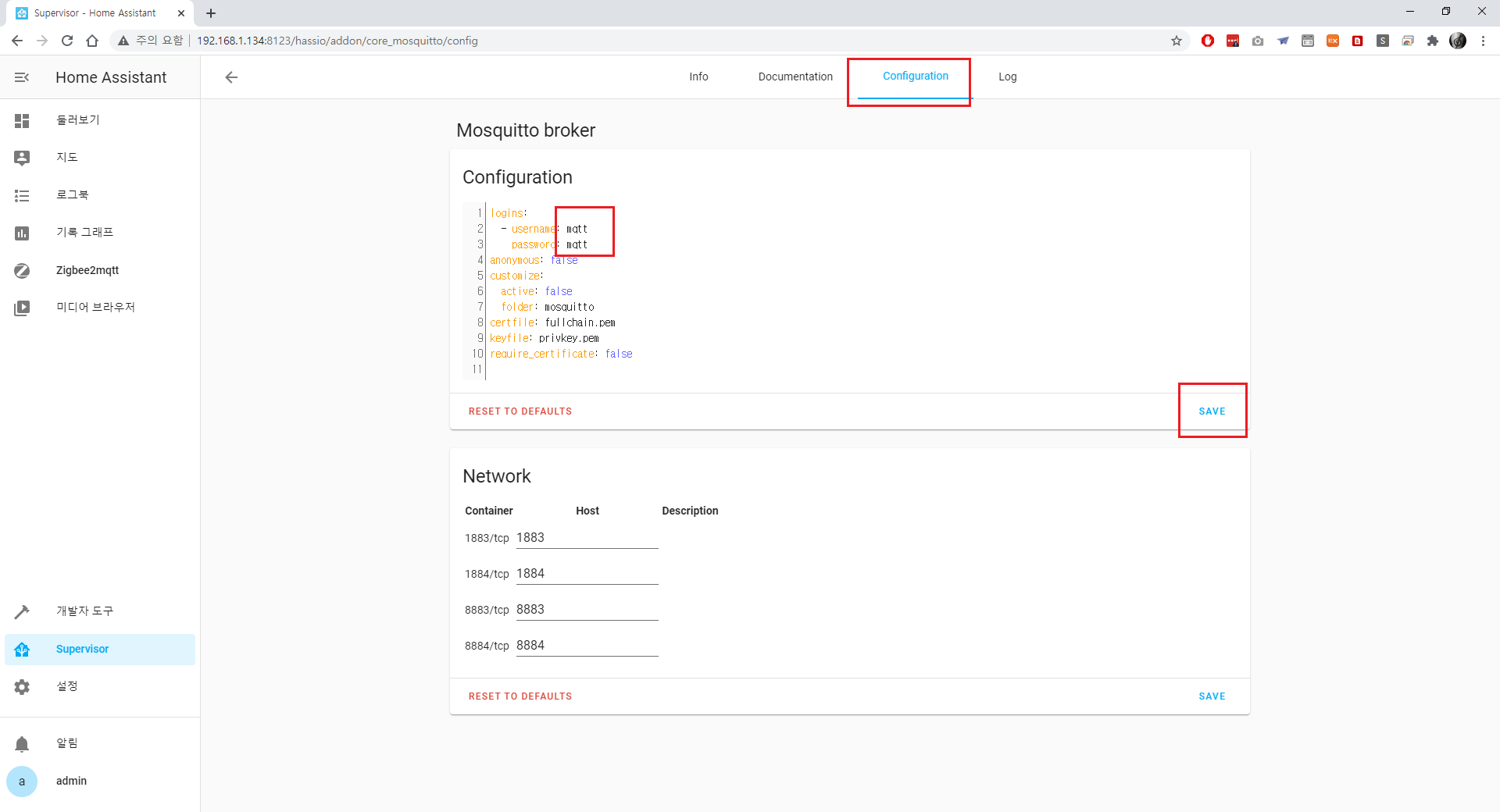Switch to the Log tab
1500x812 pixels.
click(x=1008, y=77)
